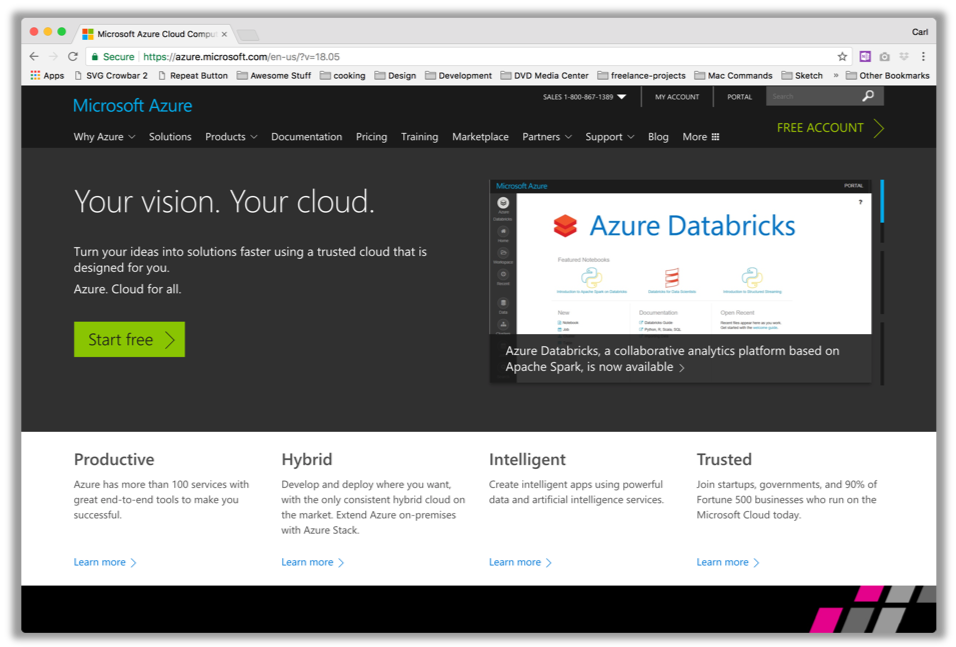The height and width of the screenshot is (647, 956).
Task: Open the Awesome Stuff bookmarks folder
Action: (x=274, y=76)
